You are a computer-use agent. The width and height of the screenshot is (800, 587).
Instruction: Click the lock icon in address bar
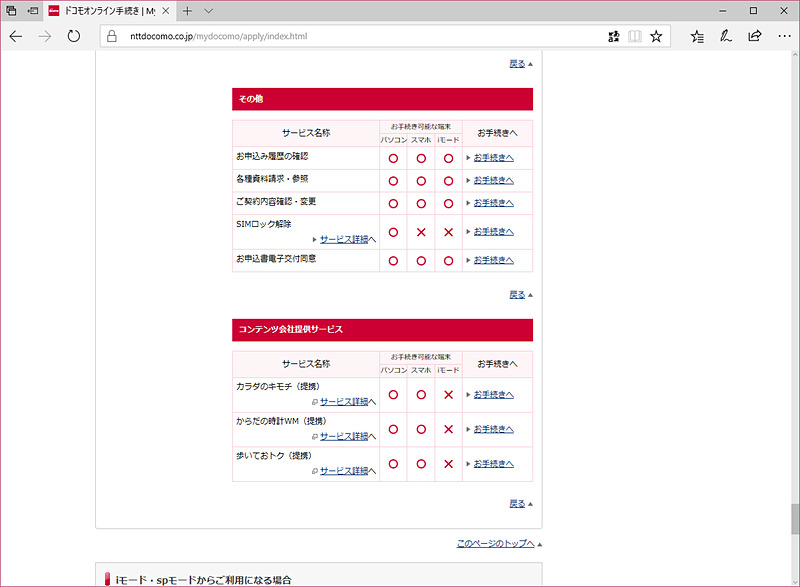tap(112, 36)
